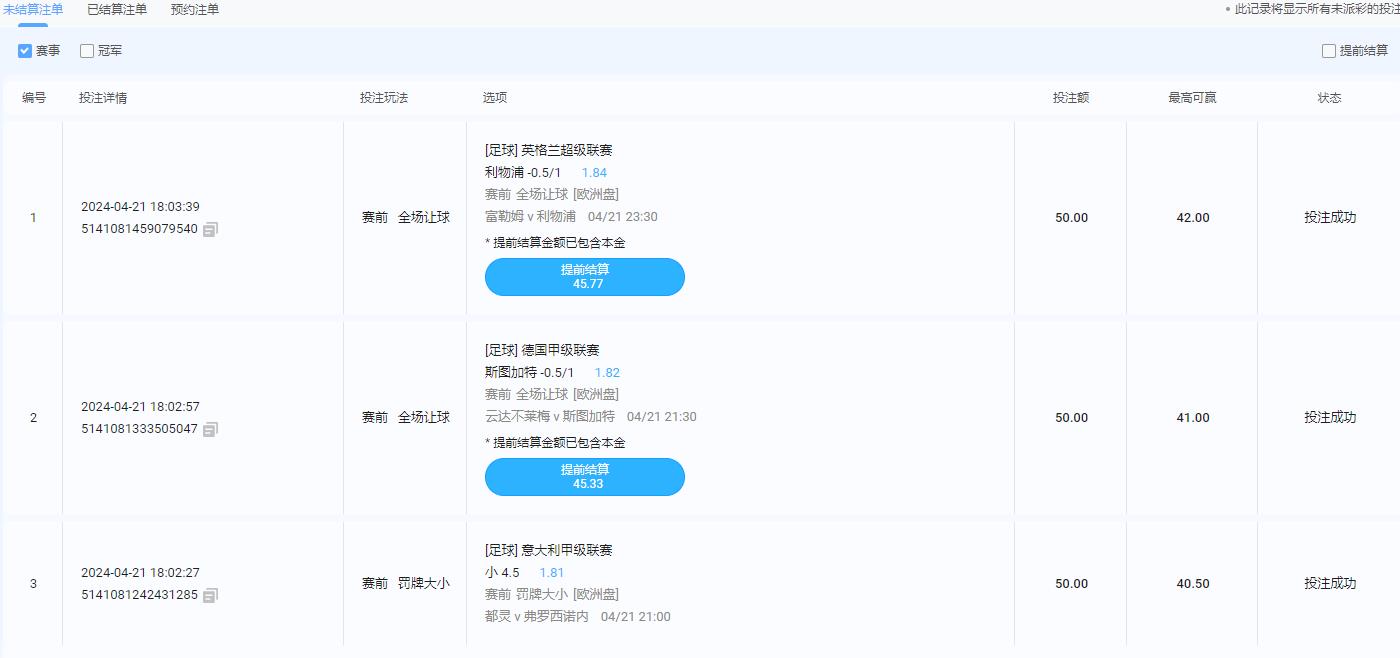
Task: Toggle the 赛事 checkbox
Action: click(x=25, y=50)
